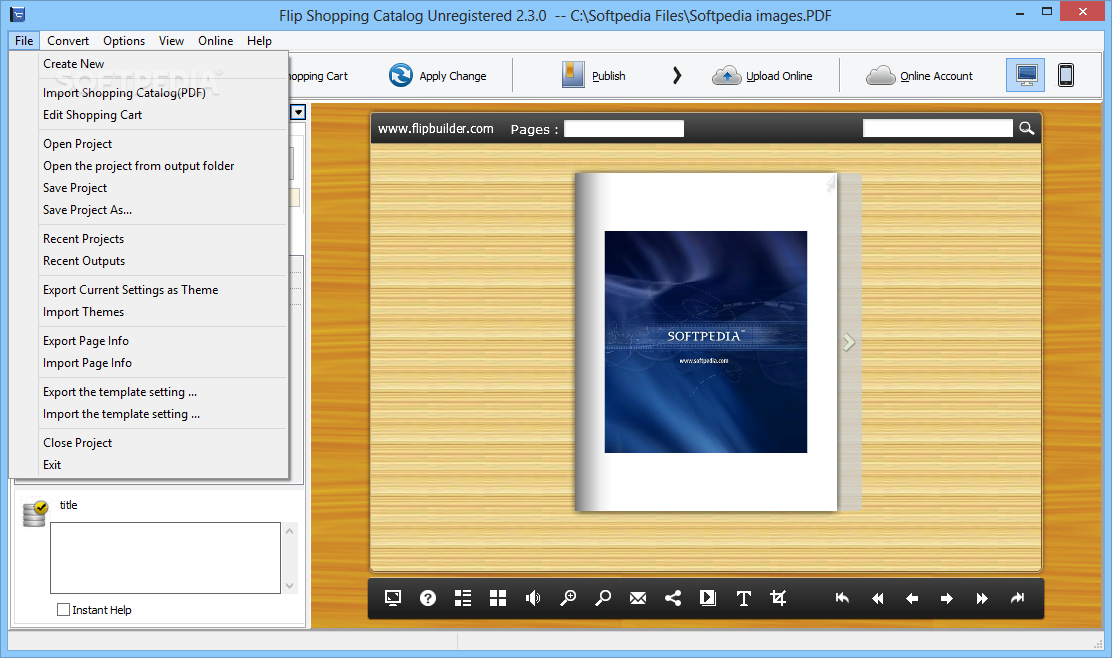The width and height of the screenshot is (1112, 658).
Task: Open the File menu
Action: coord(24,40)
